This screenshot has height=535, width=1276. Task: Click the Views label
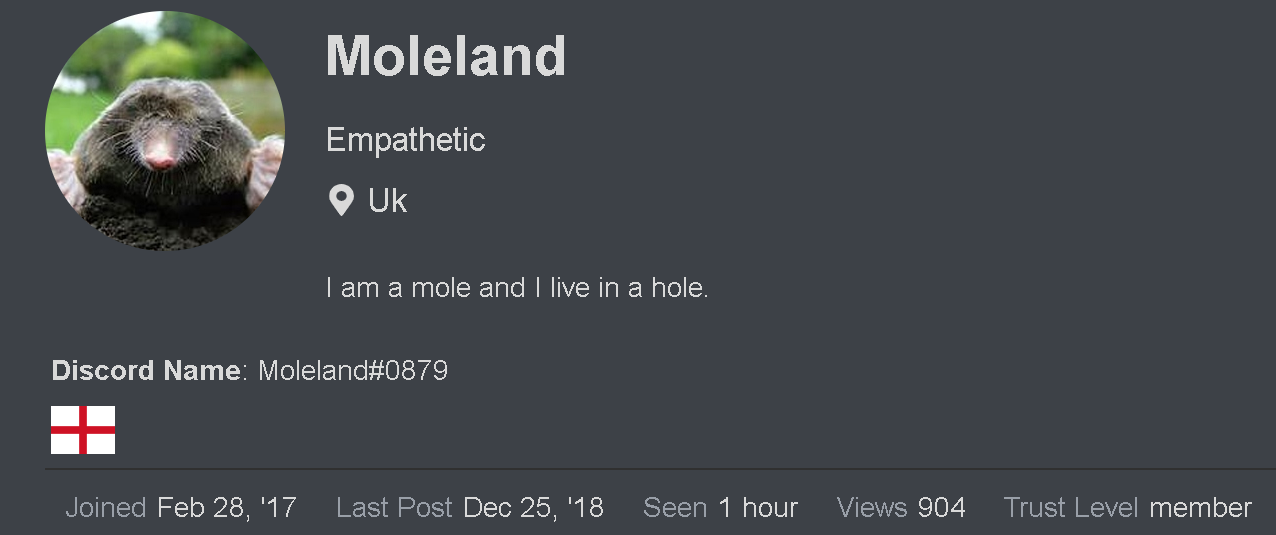tap(872, 508)
